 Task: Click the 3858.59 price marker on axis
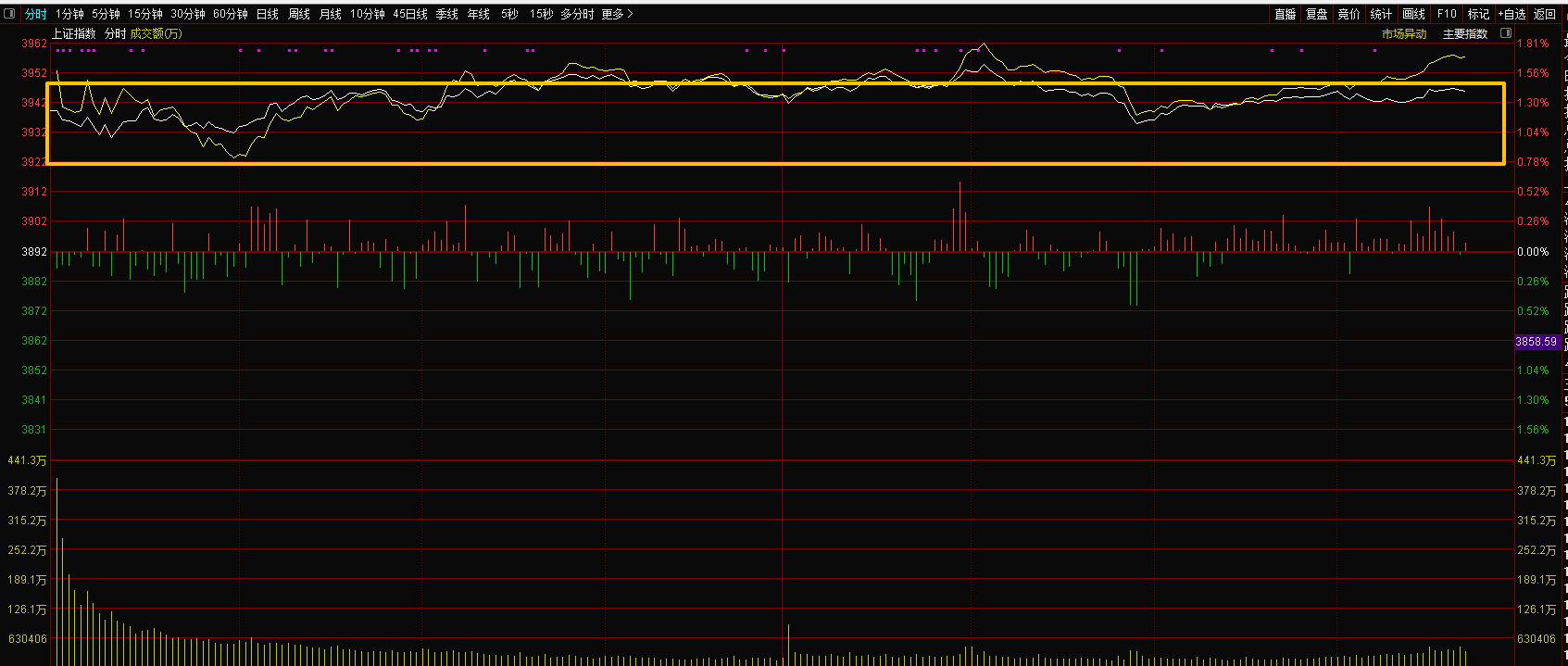(x=1536, y=342)
